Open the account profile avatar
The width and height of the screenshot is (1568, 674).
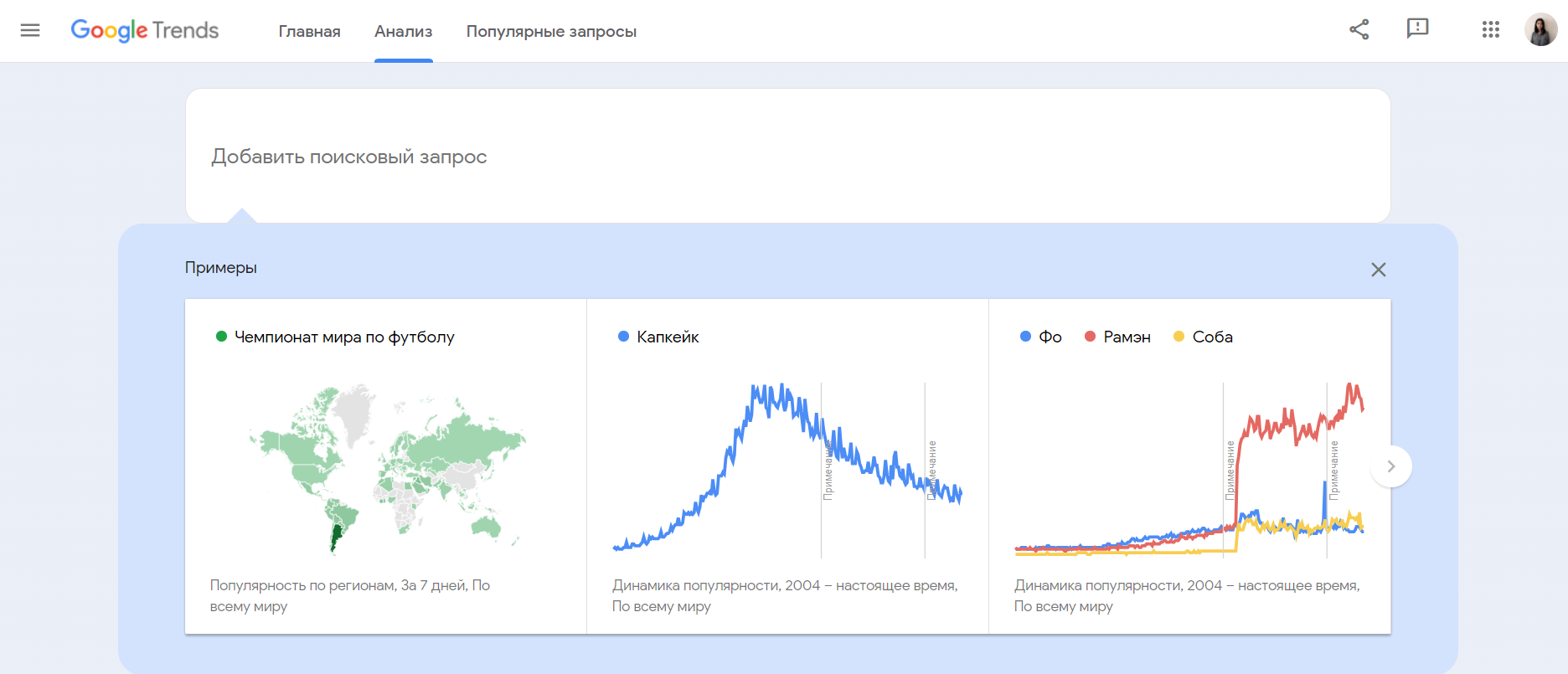1541,29
